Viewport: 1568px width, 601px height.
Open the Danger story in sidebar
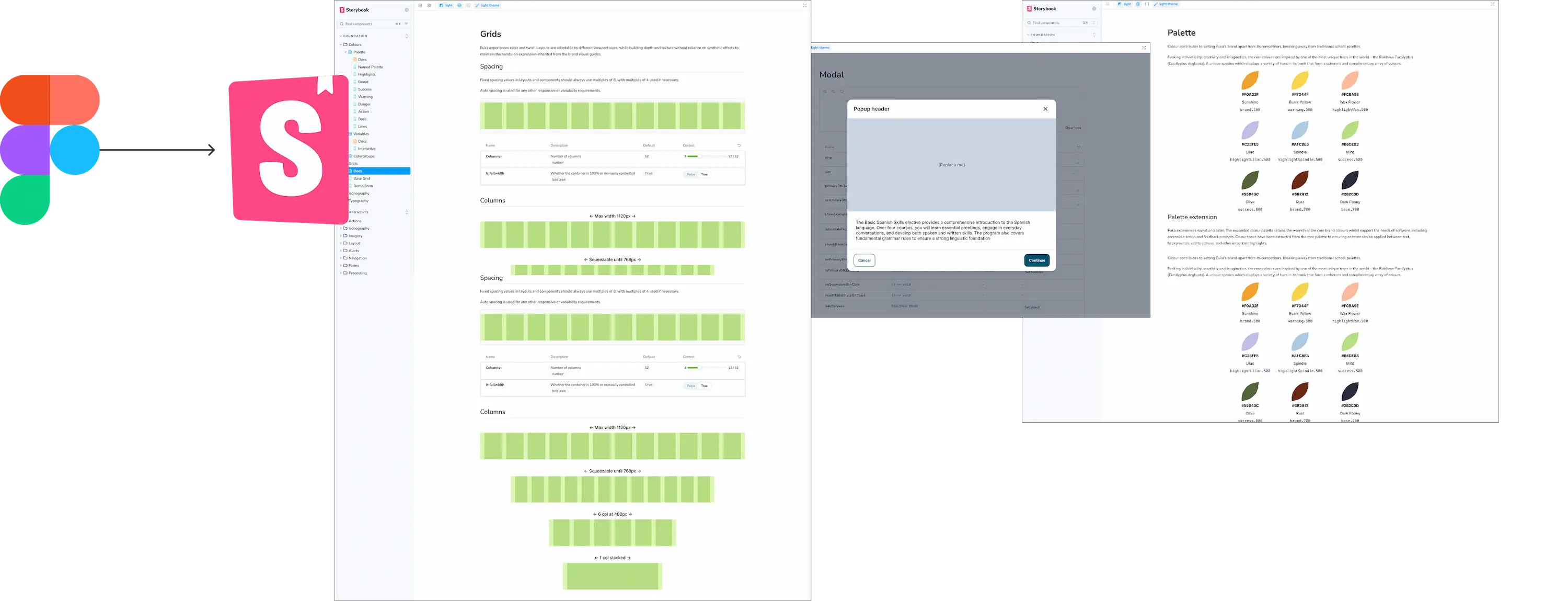click(x=364, y=104)
